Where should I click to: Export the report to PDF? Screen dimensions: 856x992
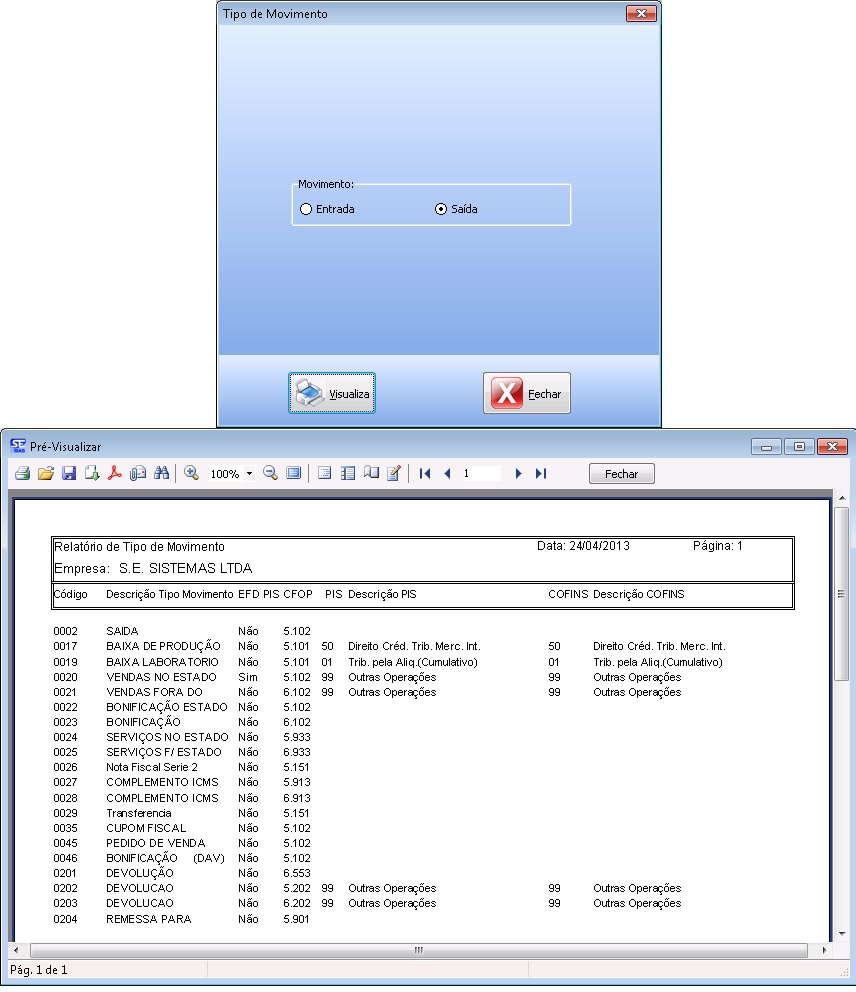tap(115, 474)
